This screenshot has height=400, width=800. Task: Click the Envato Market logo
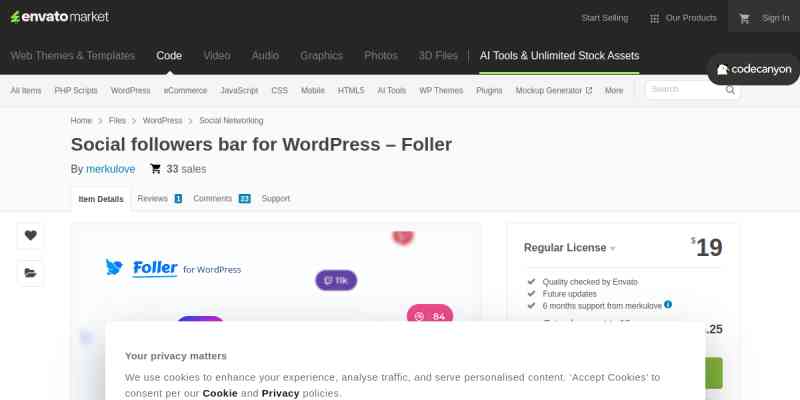[60, 17]
